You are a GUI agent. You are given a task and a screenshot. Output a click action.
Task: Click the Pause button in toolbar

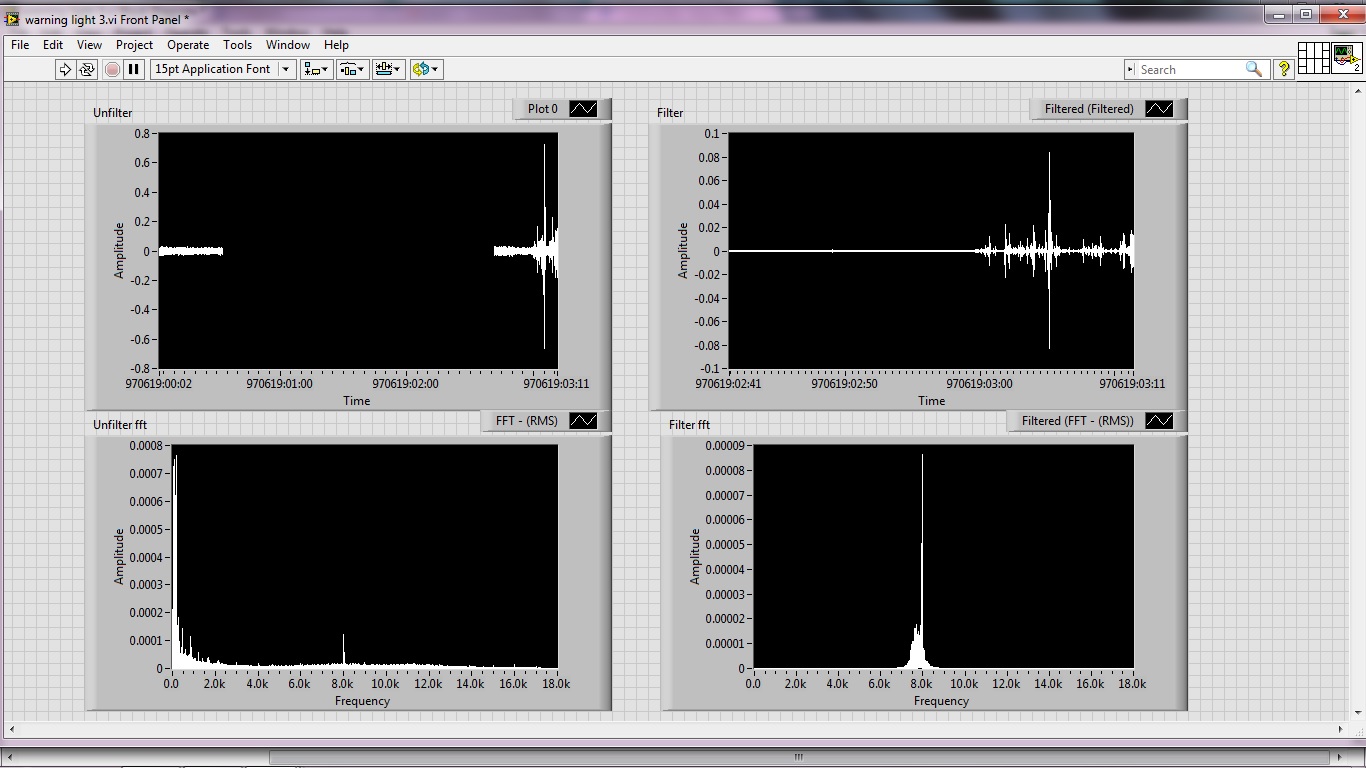click(x=134, y=69)
